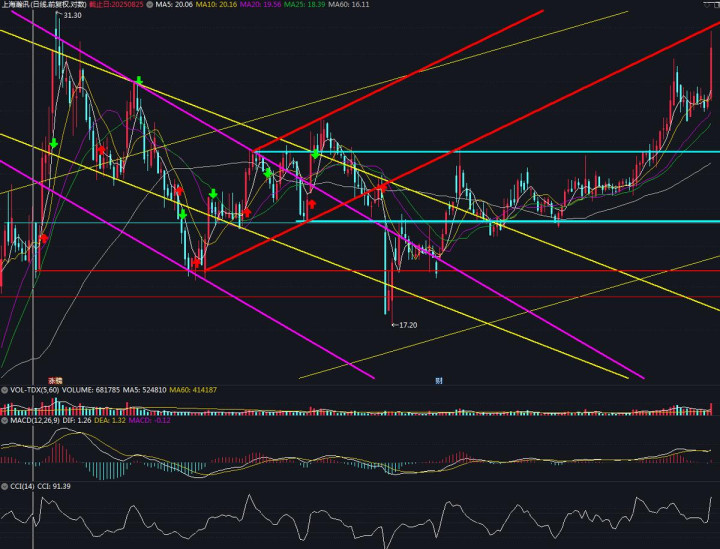This screenshot has width=720, height=549.
Task: Click the yellow MA10: 20.16 label
Action: coord(215,5)
